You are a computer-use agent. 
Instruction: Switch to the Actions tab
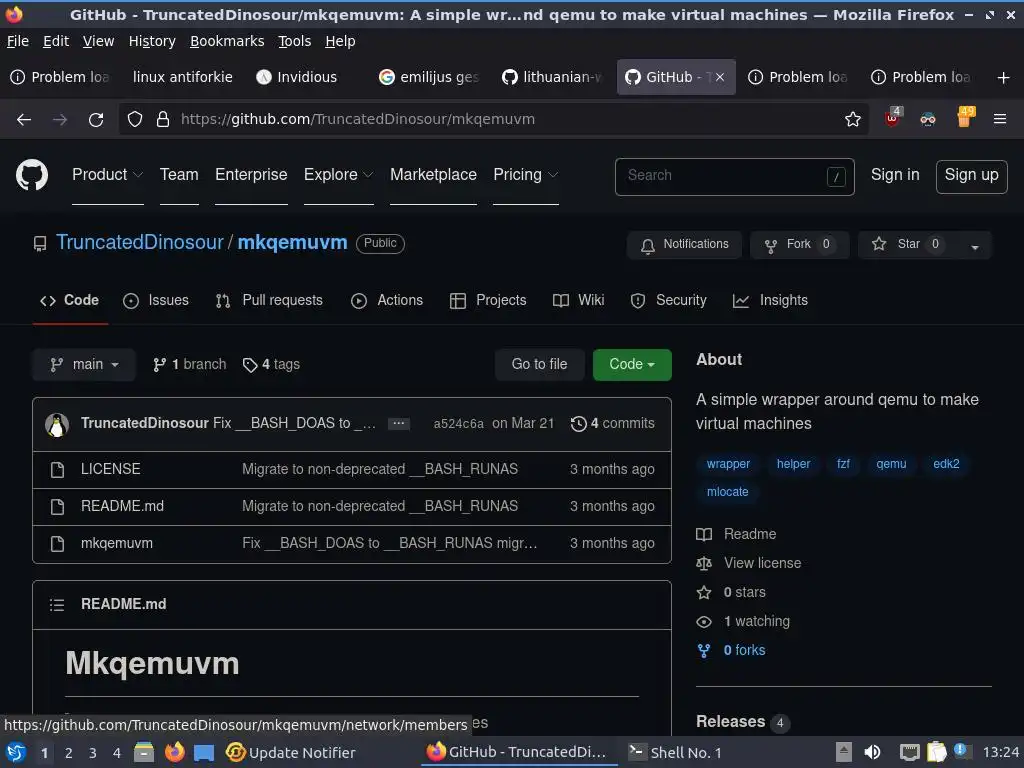point(387,300)
